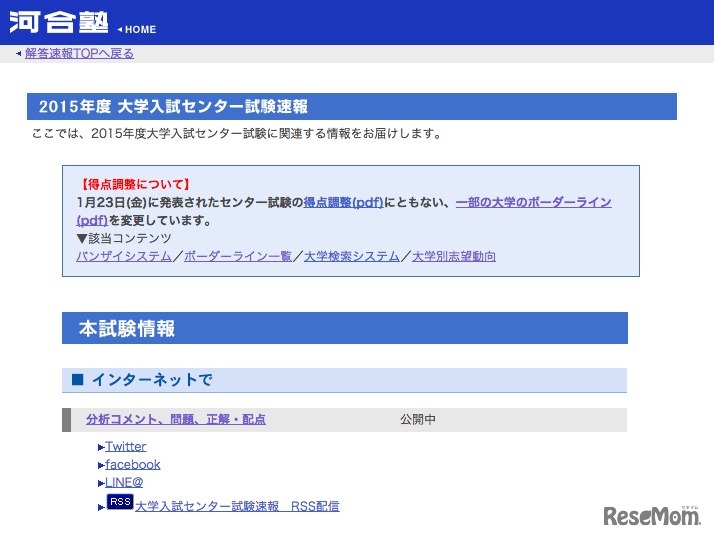Go to HOME link in header
714x539 pixels.
click(137, 30)
